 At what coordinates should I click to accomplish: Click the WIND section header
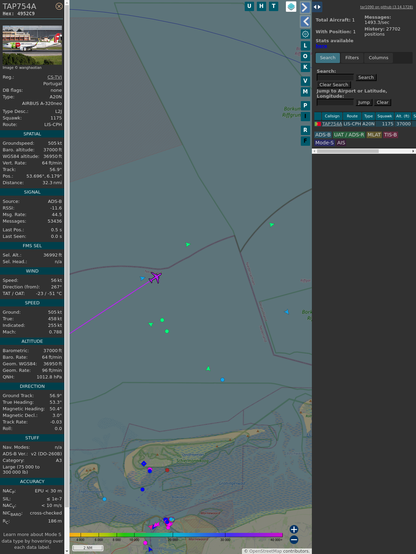tap(32, 271)
